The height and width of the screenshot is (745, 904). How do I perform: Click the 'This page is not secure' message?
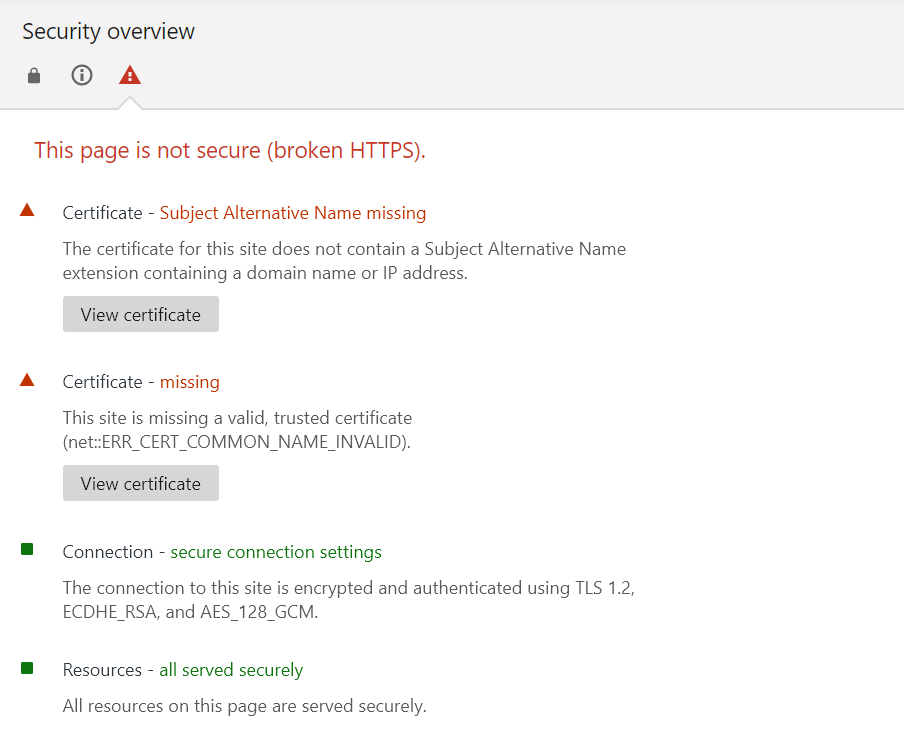pyautogui.click(x=230, y=150)
